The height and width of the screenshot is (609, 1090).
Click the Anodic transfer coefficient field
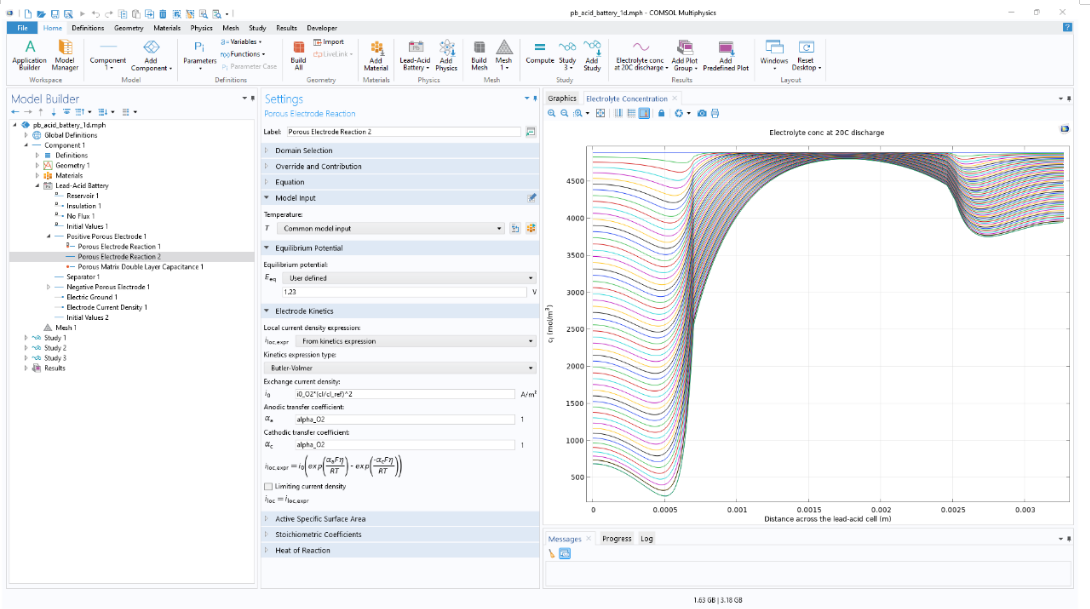coord(405,420)
